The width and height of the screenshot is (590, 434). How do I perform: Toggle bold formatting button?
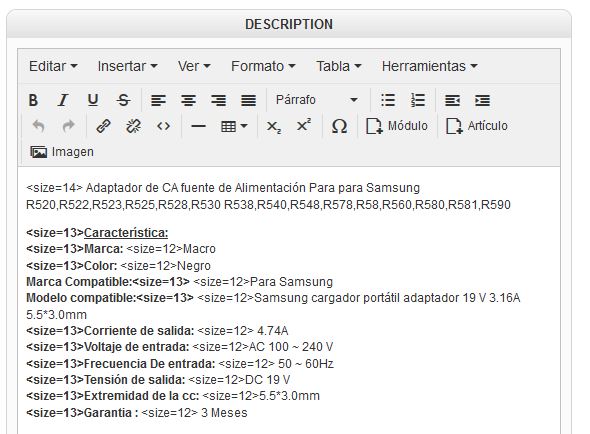click(33, 100)
